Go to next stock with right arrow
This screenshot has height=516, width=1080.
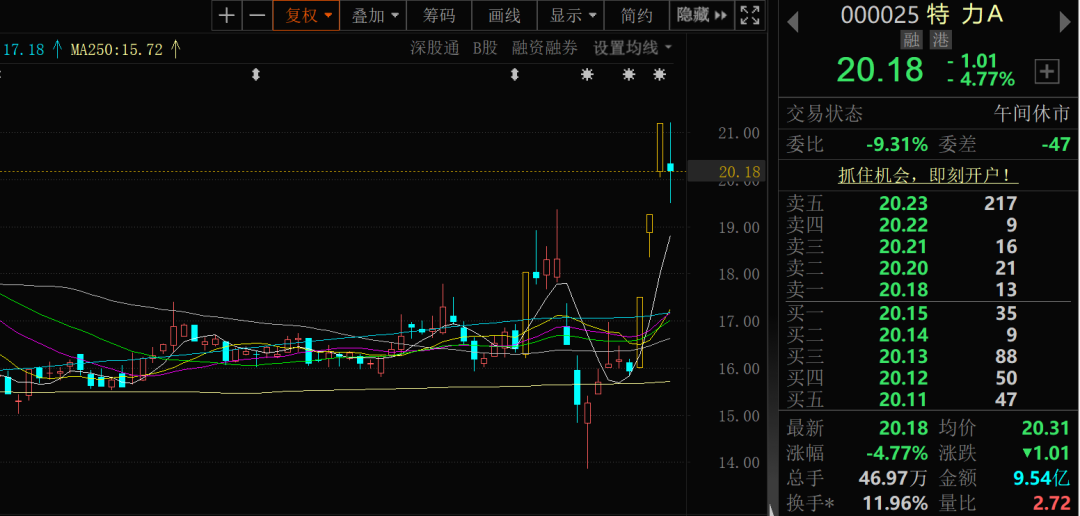tap(1062, 20)
